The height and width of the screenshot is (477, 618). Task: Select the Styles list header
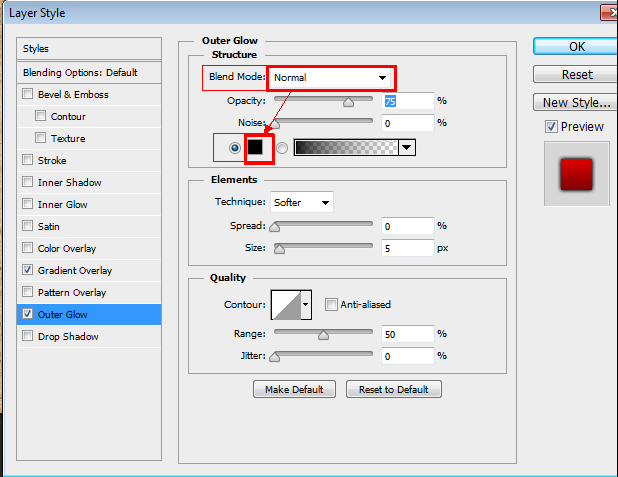point(89,49)
